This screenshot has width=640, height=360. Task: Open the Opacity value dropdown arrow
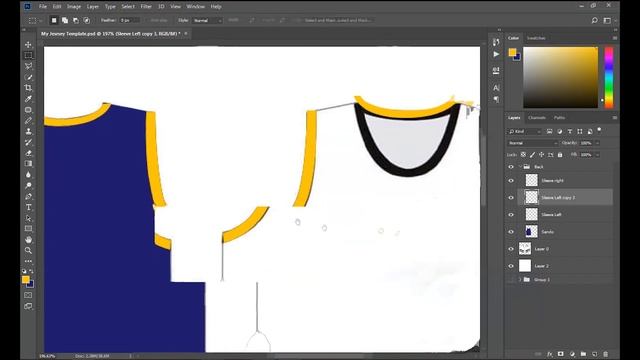598,143
